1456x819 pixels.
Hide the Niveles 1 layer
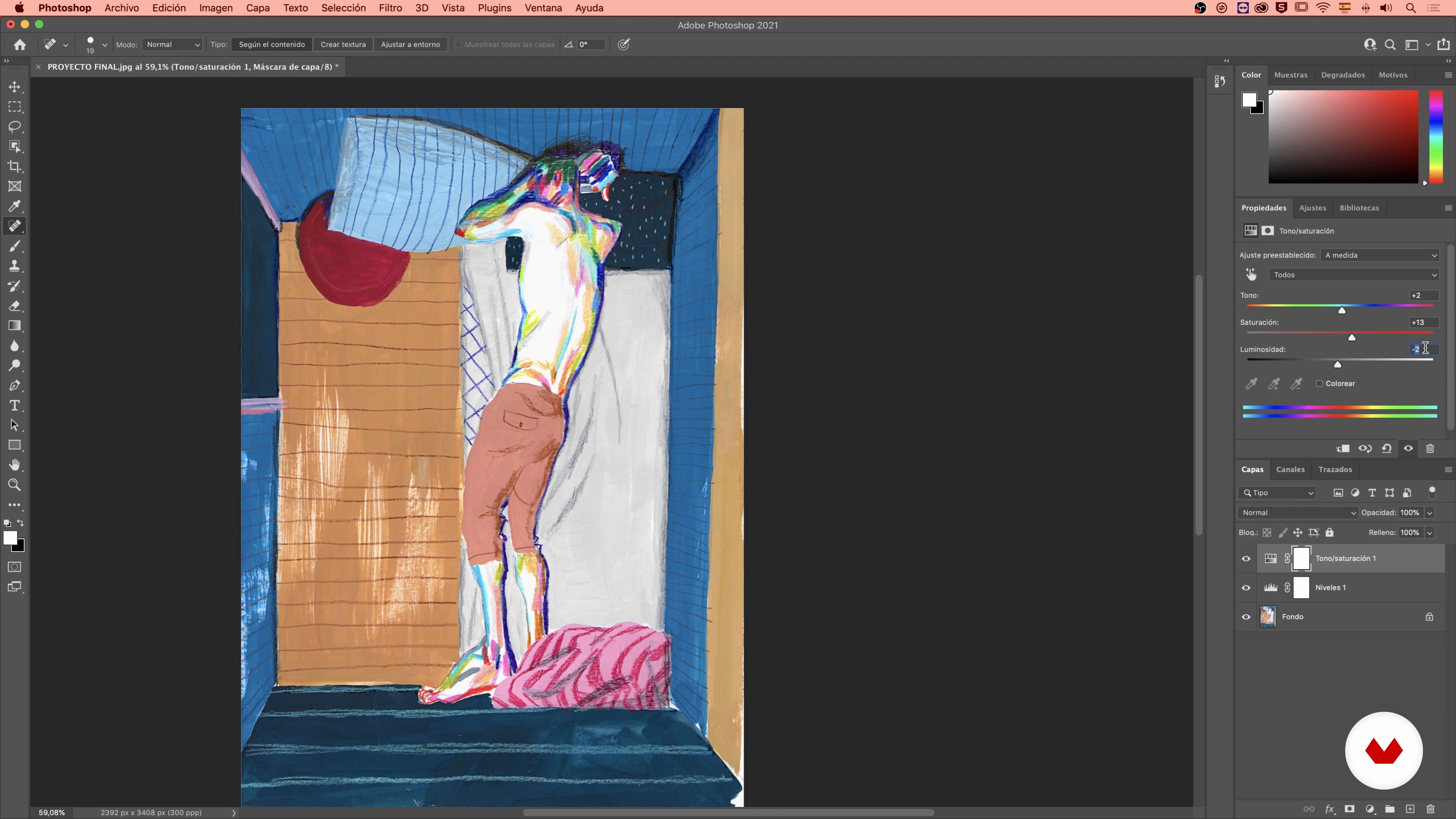point(1246,588)
